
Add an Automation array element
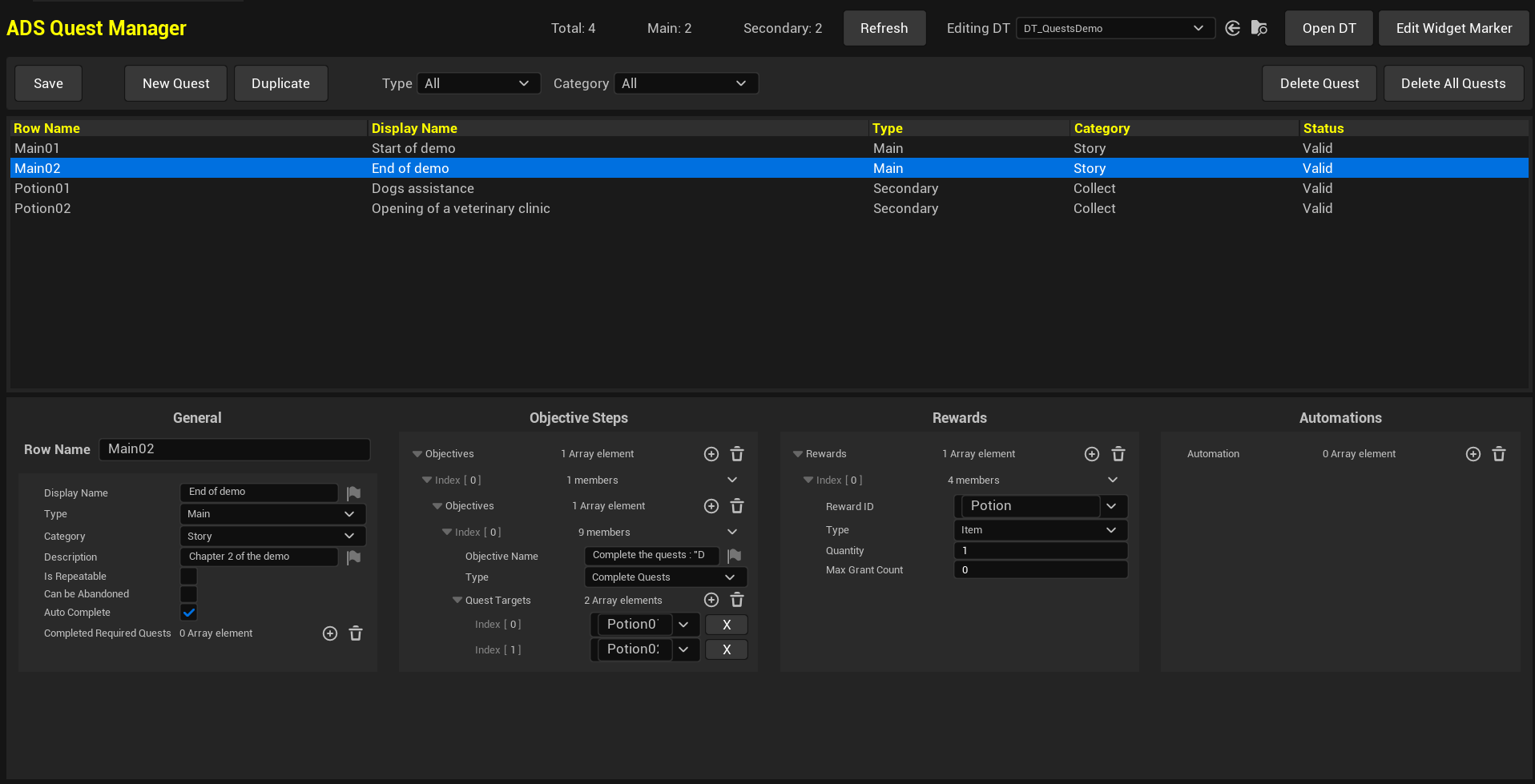[1473, 454]
